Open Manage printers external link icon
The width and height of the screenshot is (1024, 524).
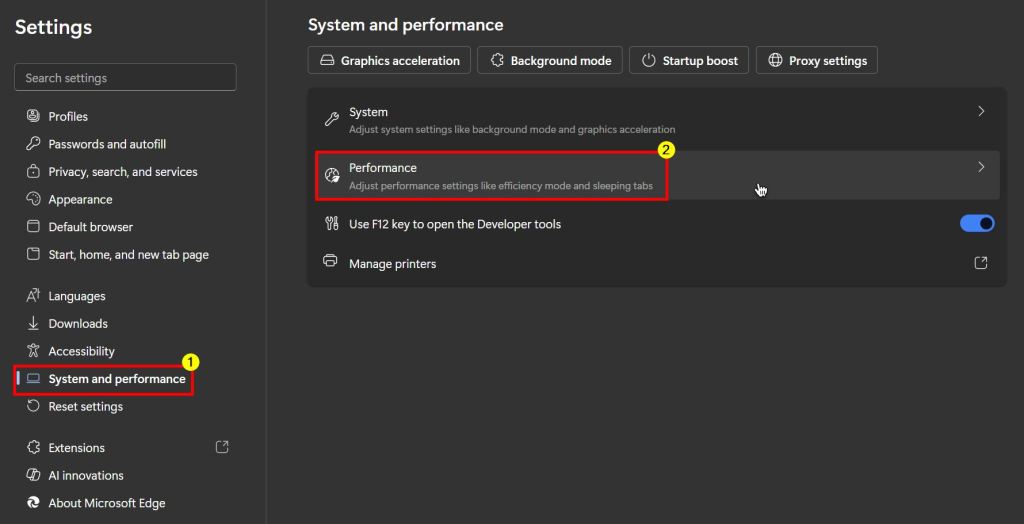[x=980, y=263]
